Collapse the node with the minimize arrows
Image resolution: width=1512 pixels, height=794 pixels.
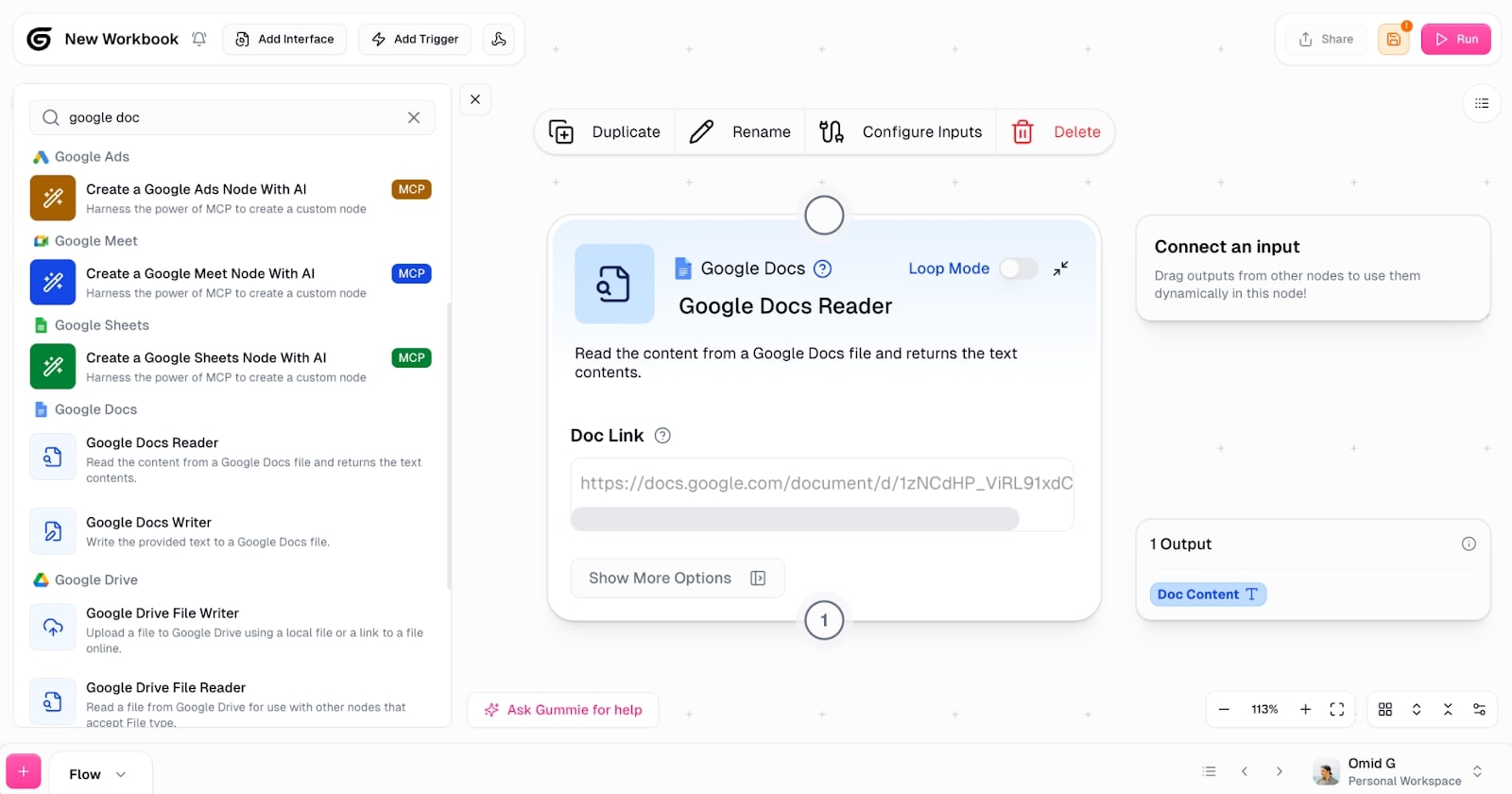[1061, 268]
